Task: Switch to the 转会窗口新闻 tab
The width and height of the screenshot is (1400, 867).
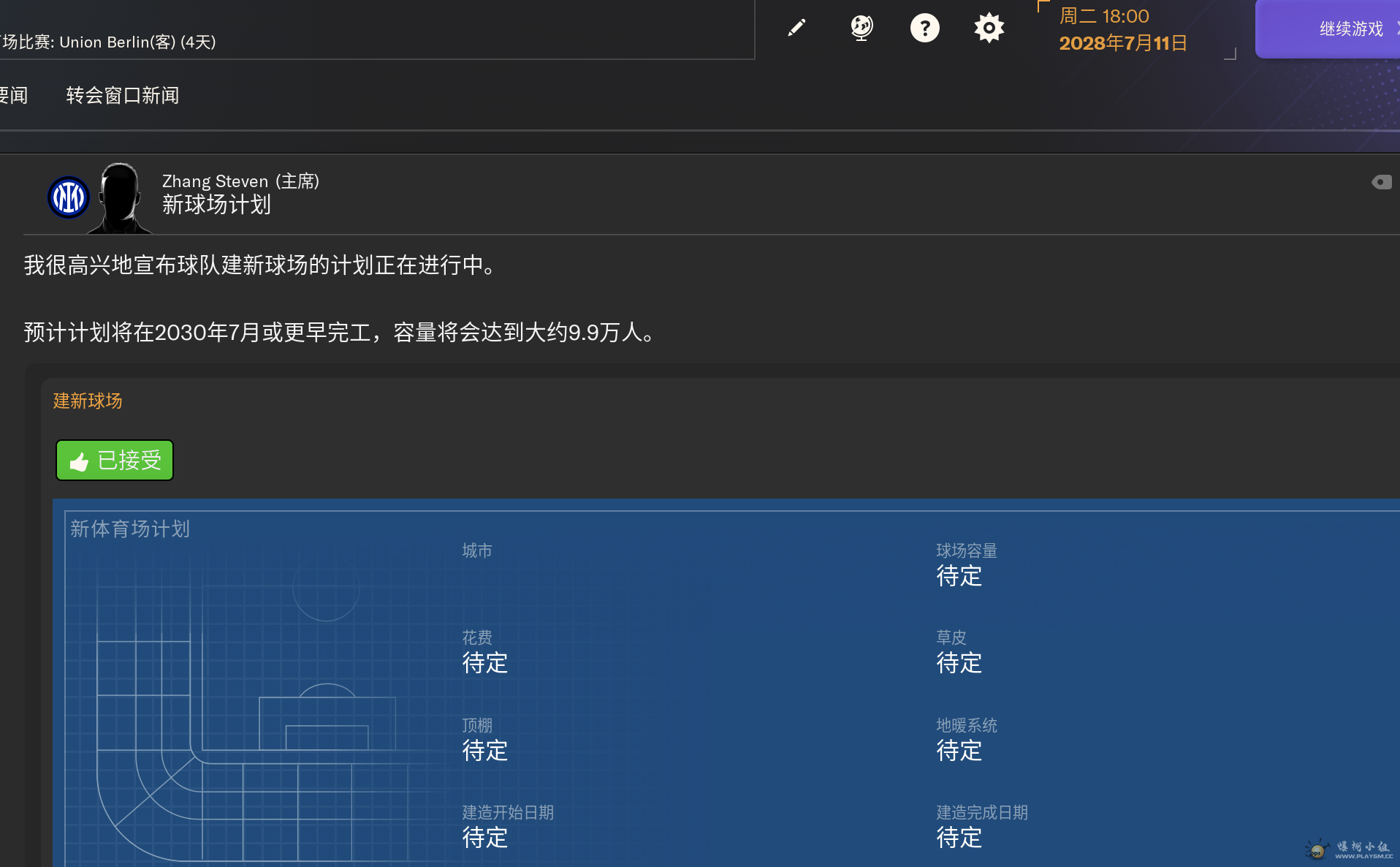Action: click(123, 96)
